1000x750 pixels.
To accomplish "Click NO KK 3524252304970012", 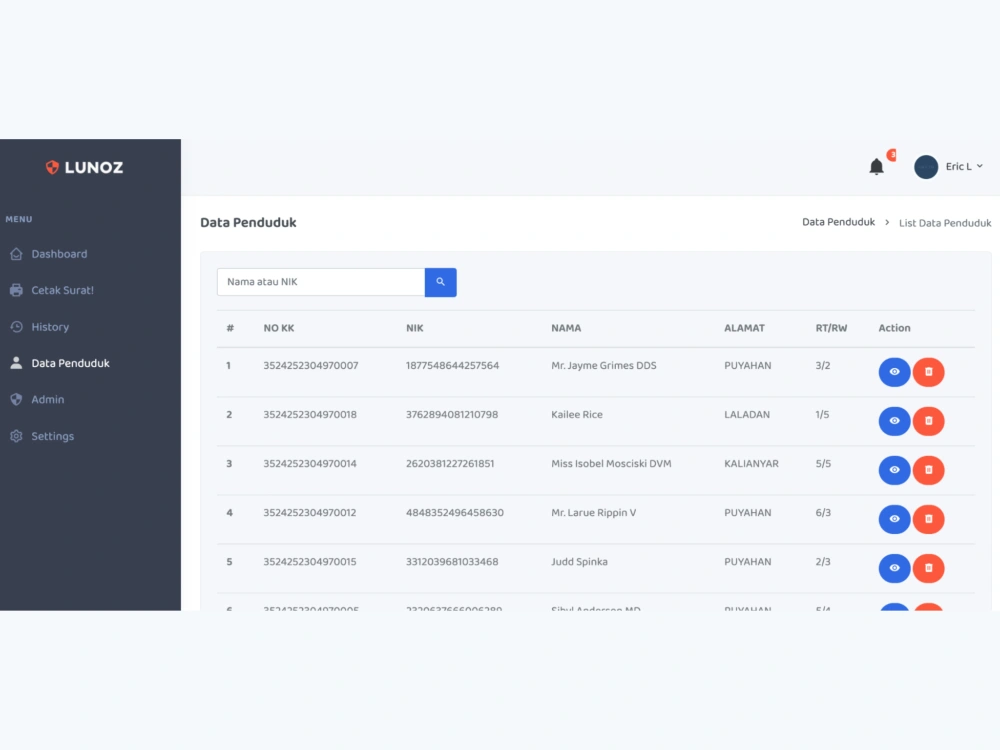I will click(310, 513).
